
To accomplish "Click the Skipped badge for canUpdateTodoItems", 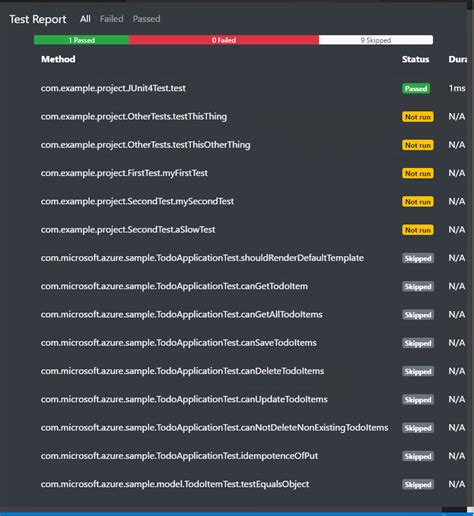I will click(418, 400).
